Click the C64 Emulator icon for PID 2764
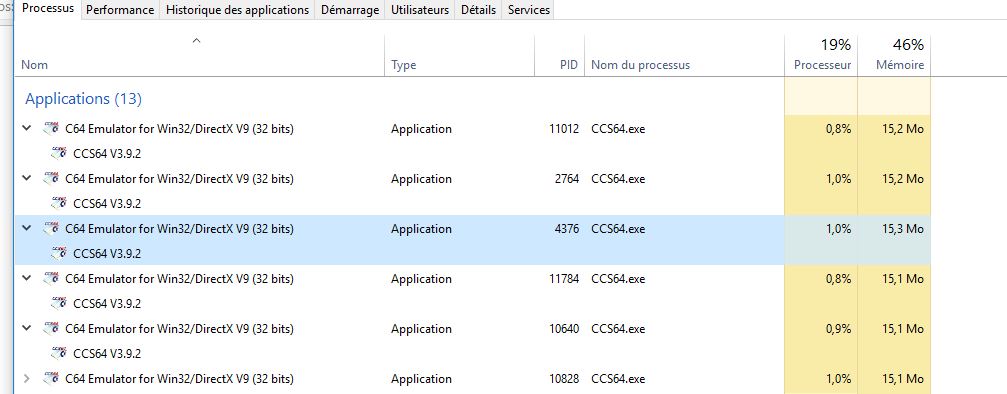 (51, 179)
